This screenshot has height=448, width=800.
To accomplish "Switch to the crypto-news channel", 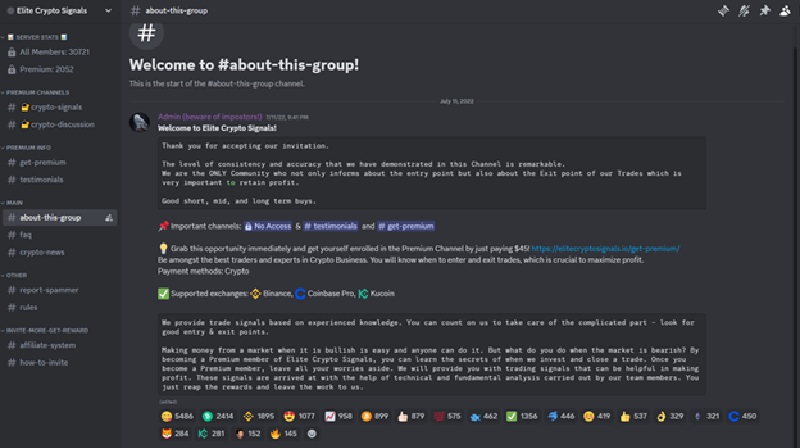I will pyautogui.click(x=43, y=252).
